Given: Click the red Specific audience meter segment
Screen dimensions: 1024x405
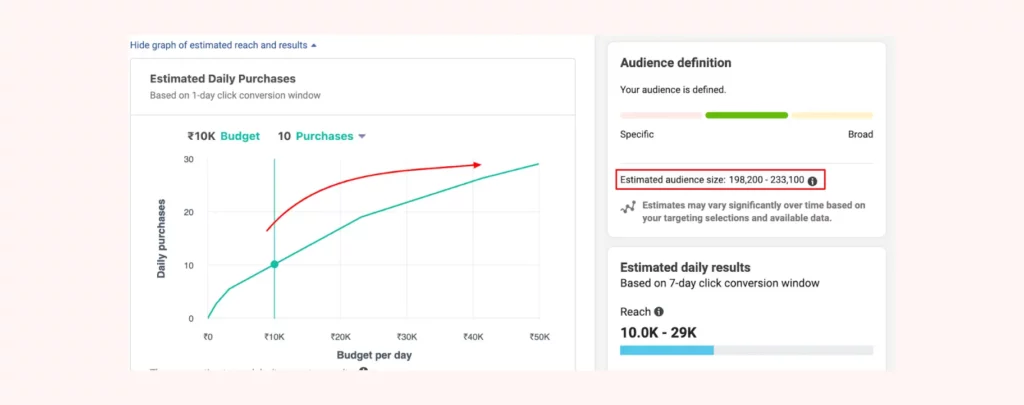Looking at the screenshot, I should (x=661, y=115).
